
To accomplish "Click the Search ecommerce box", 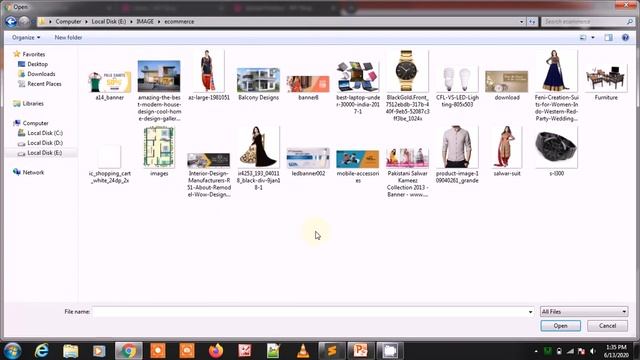I will pos(587,21).
